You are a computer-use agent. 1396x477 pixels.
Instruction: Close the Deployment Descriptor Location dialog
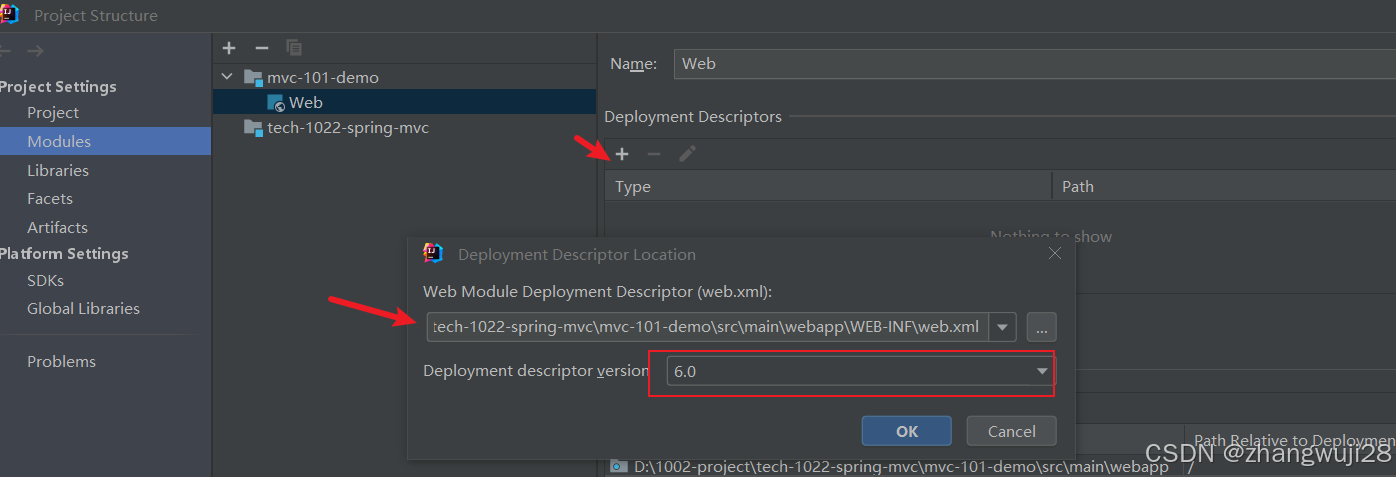coord(1054,254)
